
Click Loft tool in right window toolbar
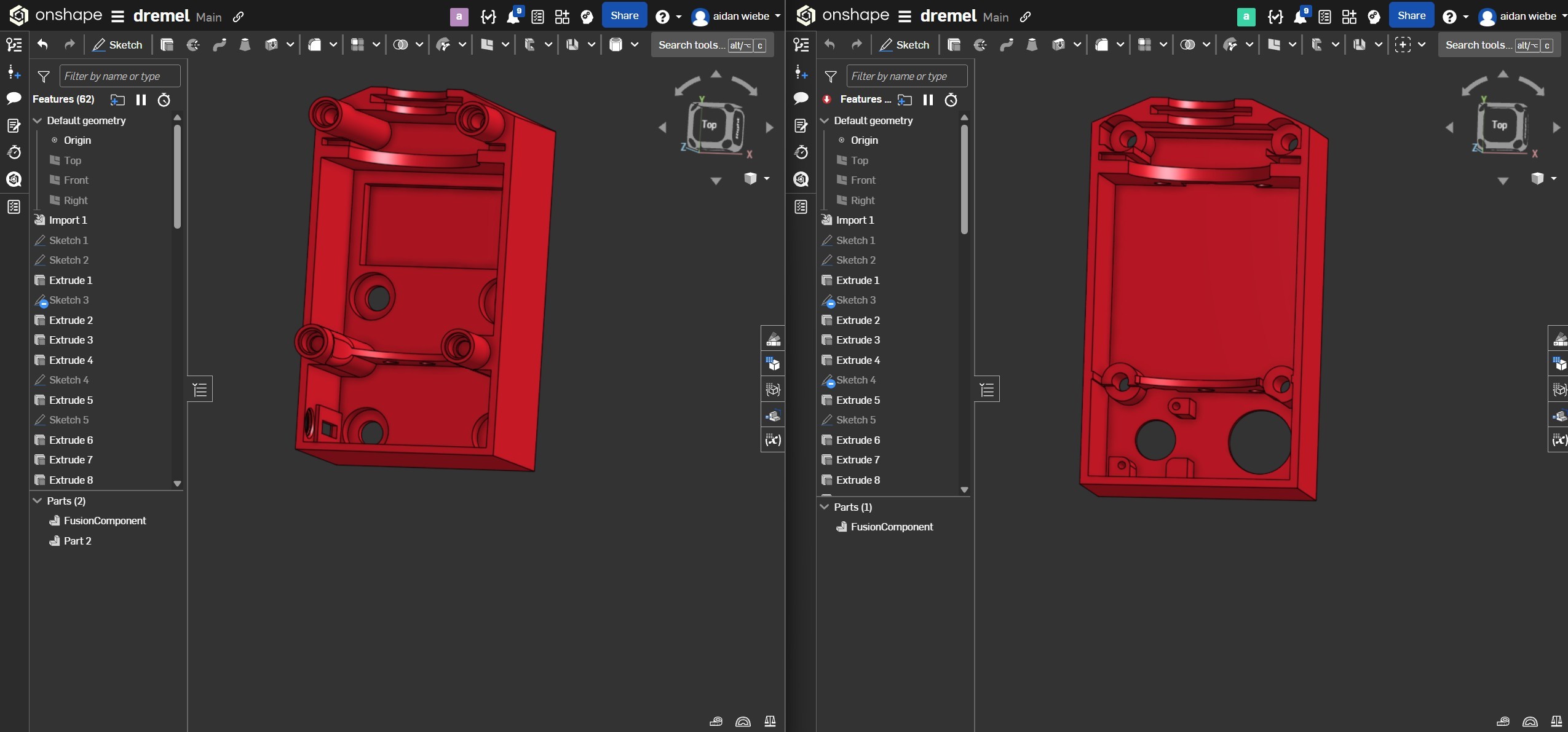pos(1032,45)
